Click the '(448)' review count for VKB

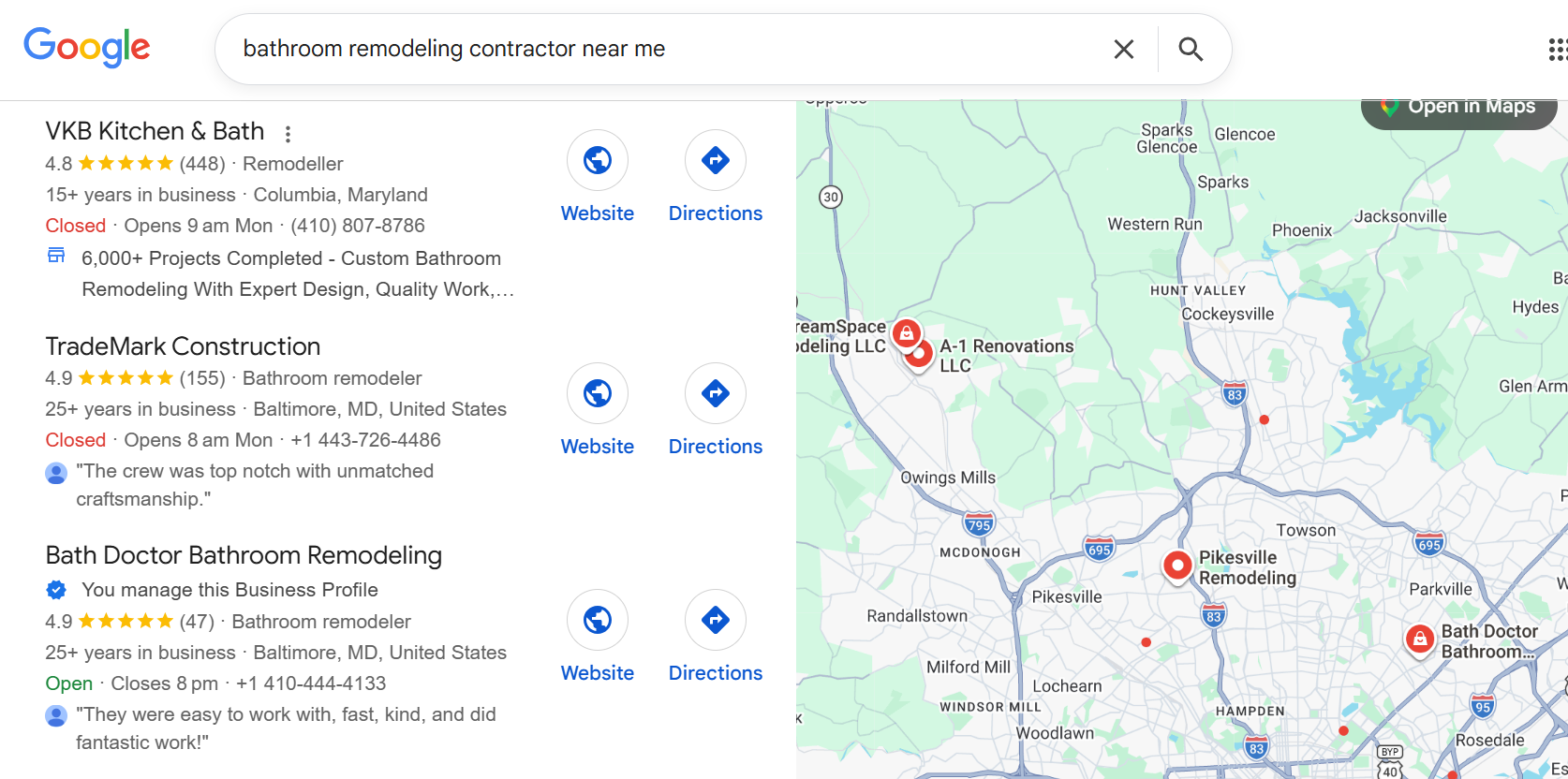pos(202,164)
